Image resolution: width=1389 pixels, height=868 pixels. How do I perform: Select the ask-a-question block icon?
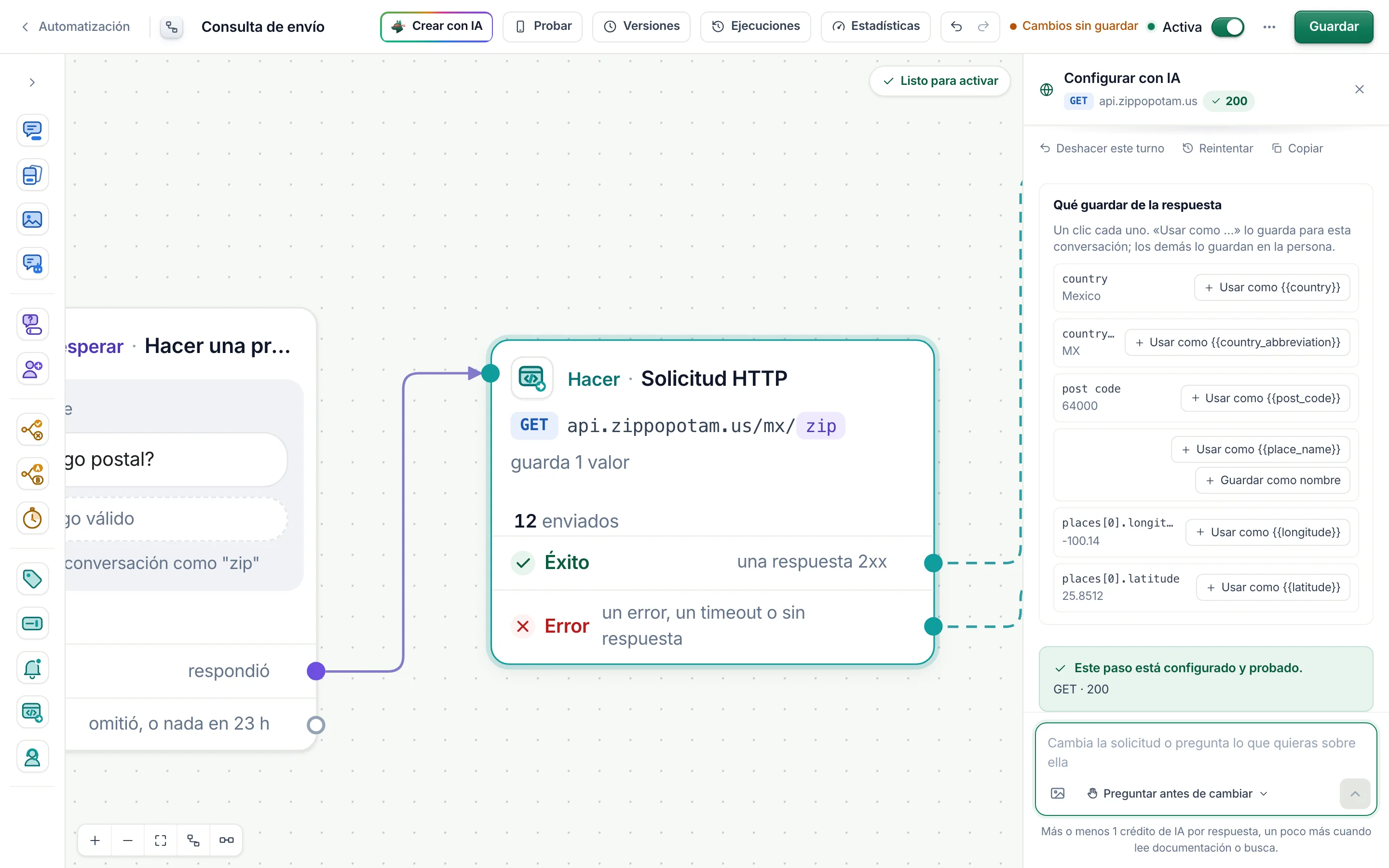point(32,325)
